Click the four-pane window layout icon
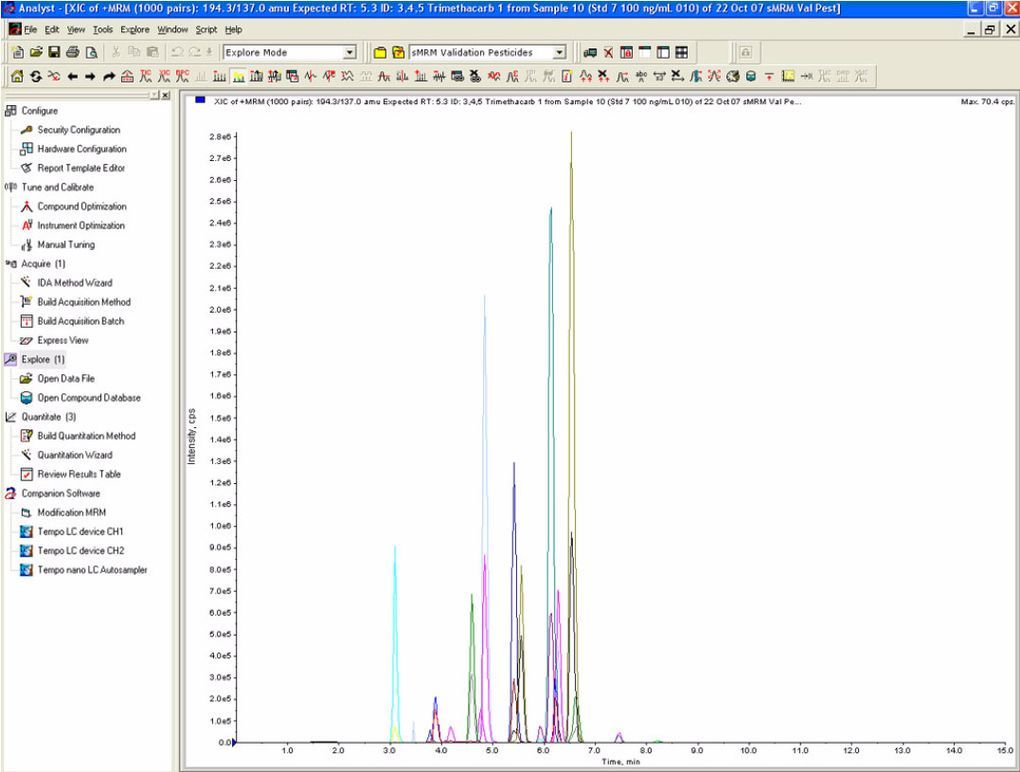Viewport: 1020px width, 772px height. (682, 52)
